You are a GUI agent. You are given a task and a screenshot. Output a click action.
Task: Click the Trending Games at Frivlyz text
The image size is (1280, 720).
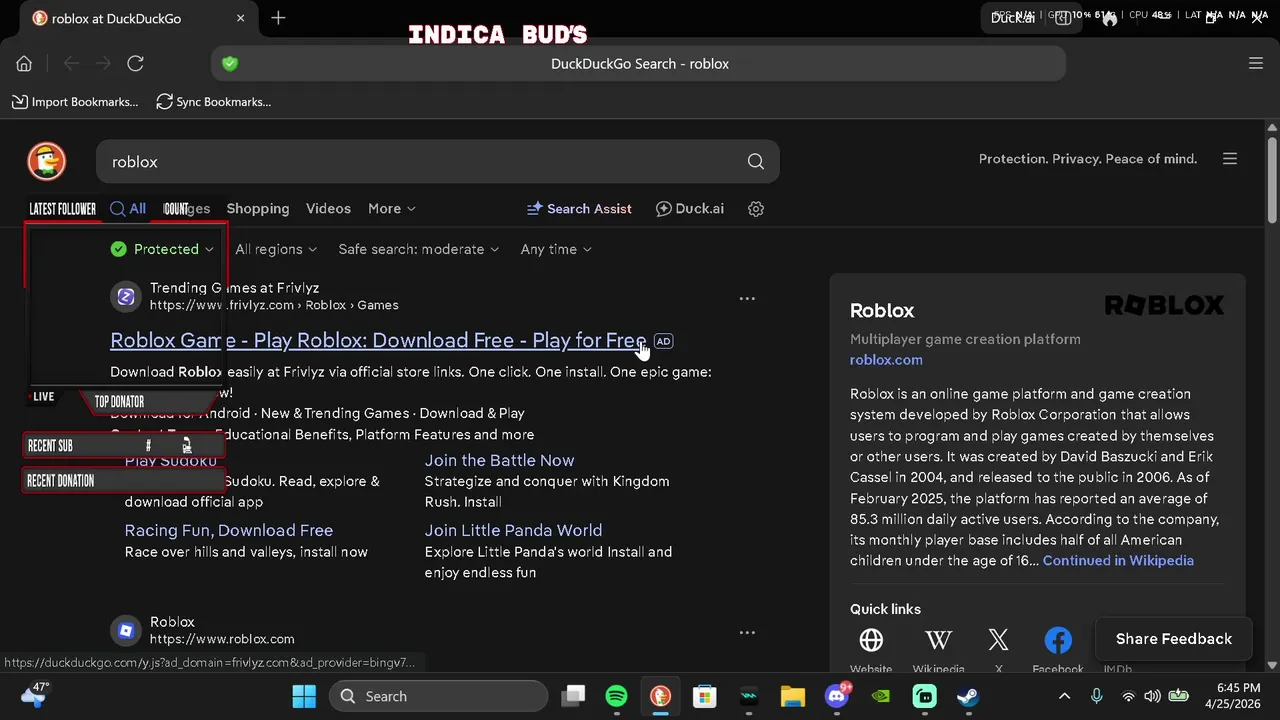[234, 288]
